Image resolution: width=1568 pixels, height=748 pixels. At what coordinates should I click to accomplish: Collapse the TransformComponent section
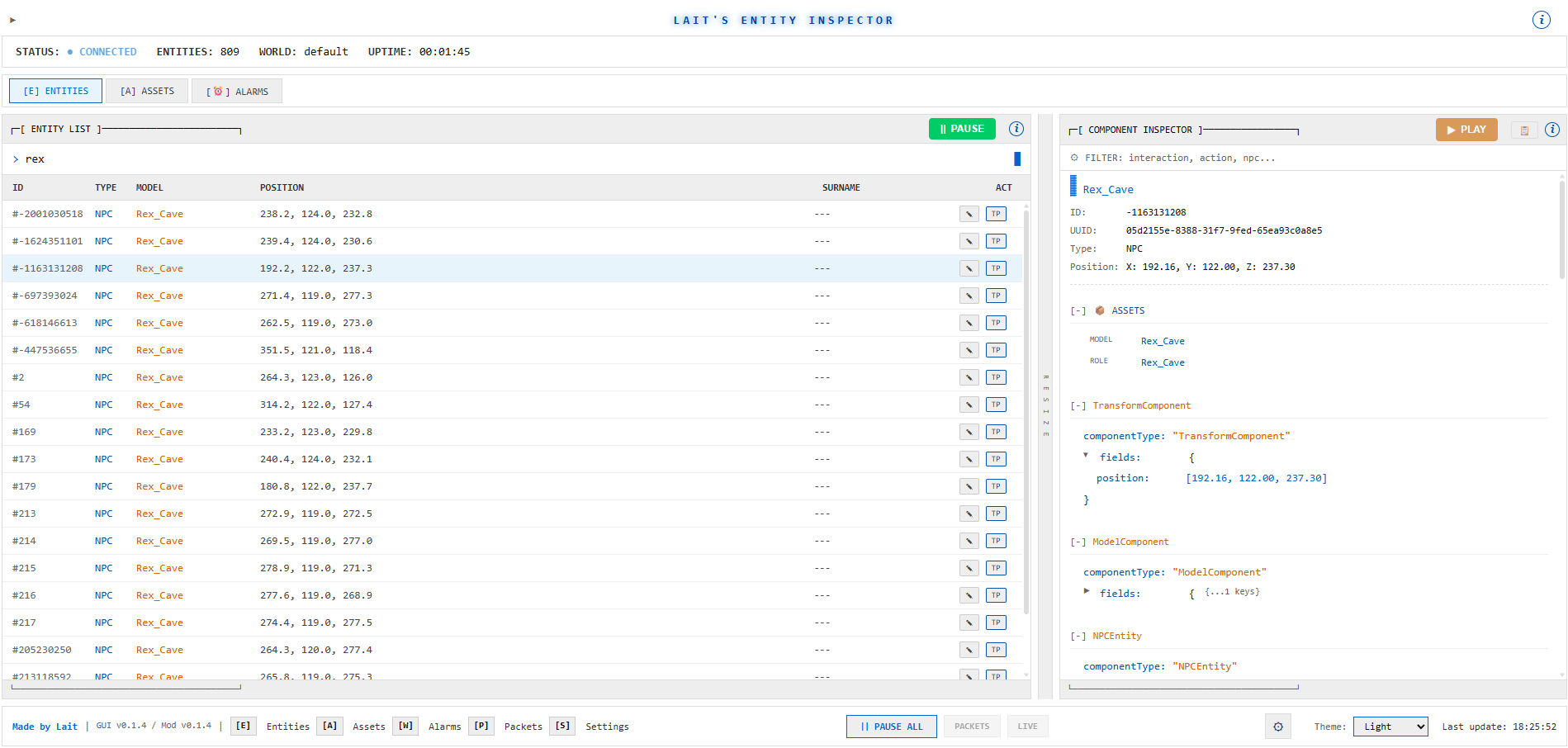coord(1078,406)
